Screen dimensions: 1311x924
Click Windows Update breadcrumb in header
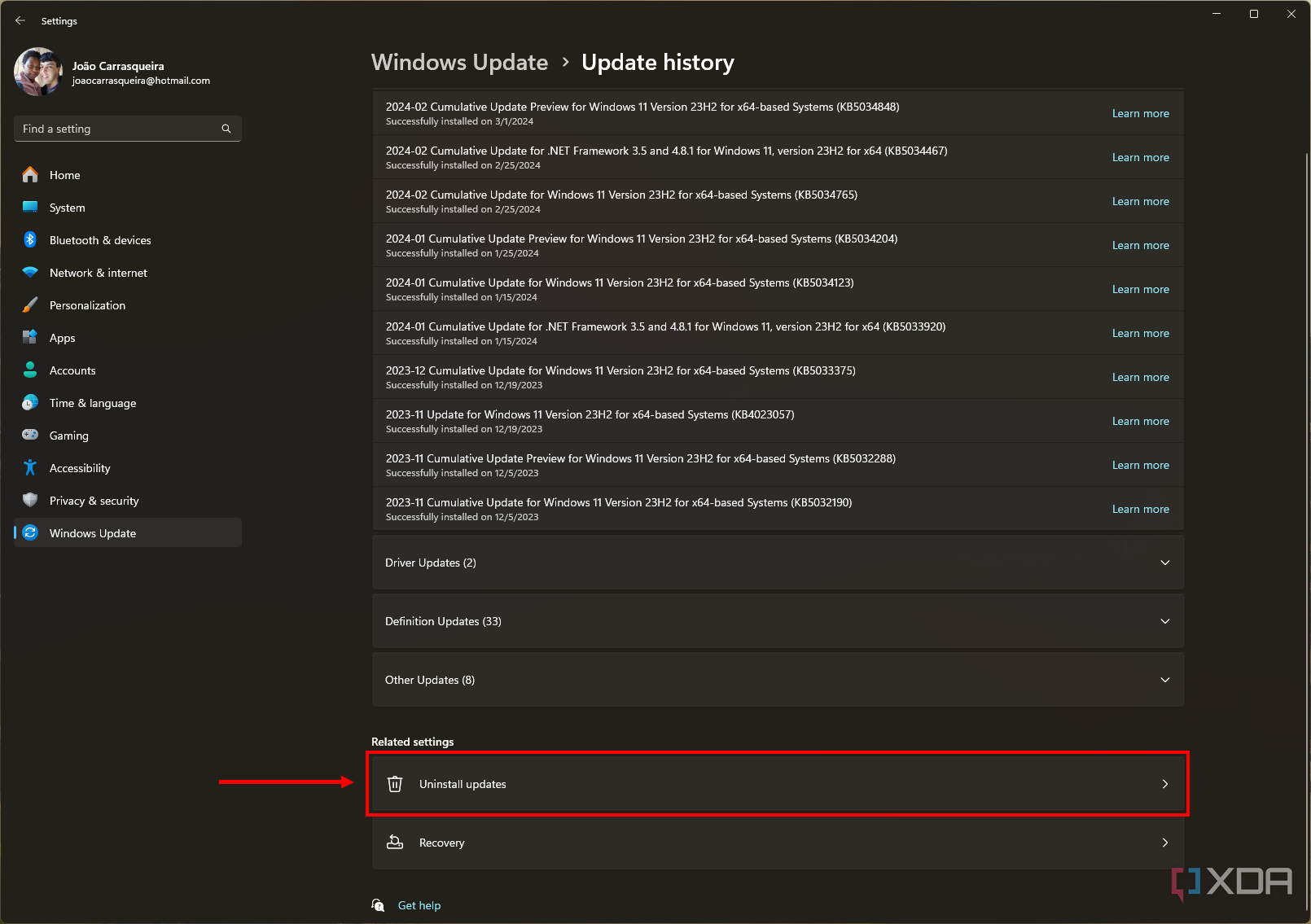[x=459, y=63]
